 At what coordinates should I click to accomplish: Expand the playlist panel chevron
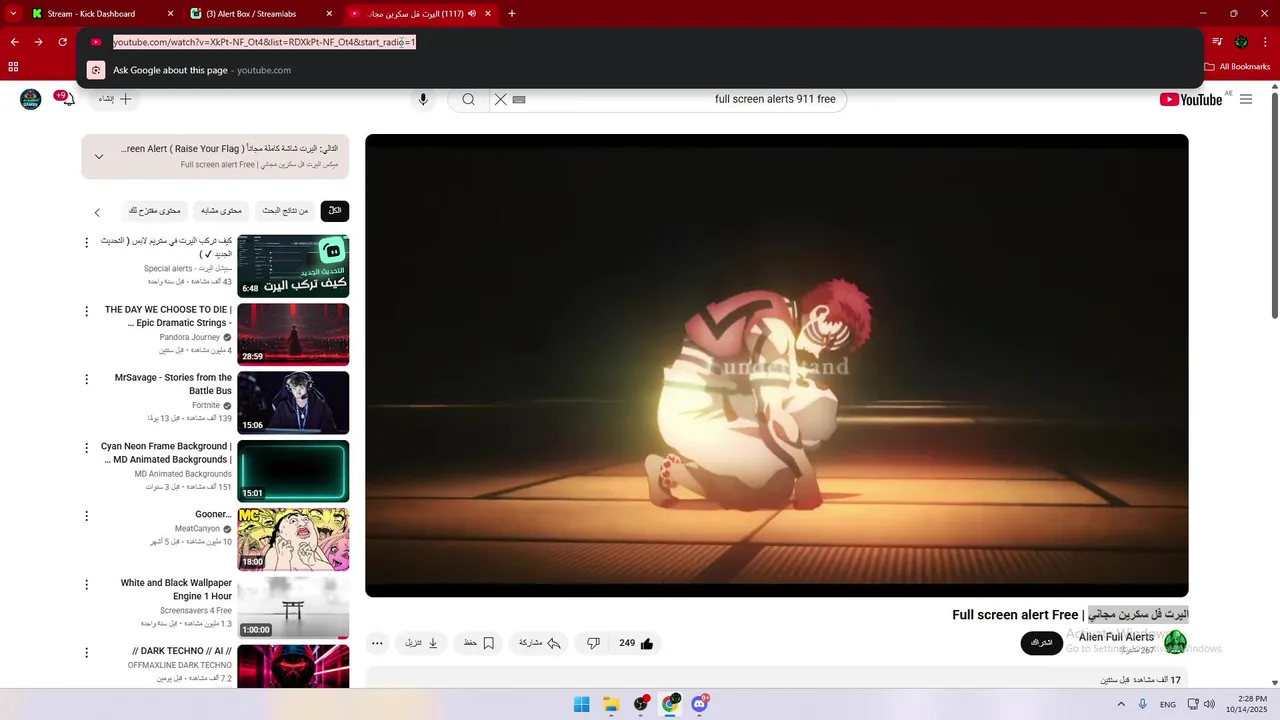click(99, 156)
